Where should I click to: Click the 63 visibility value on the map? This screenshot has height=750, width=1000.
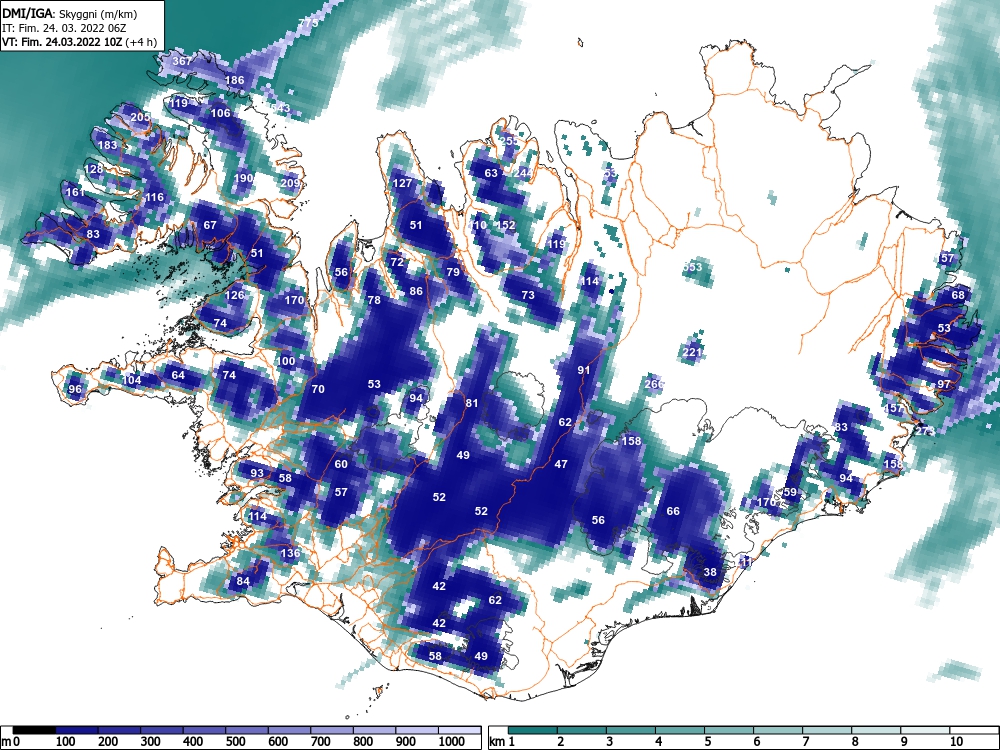click(x=491, y=173)
